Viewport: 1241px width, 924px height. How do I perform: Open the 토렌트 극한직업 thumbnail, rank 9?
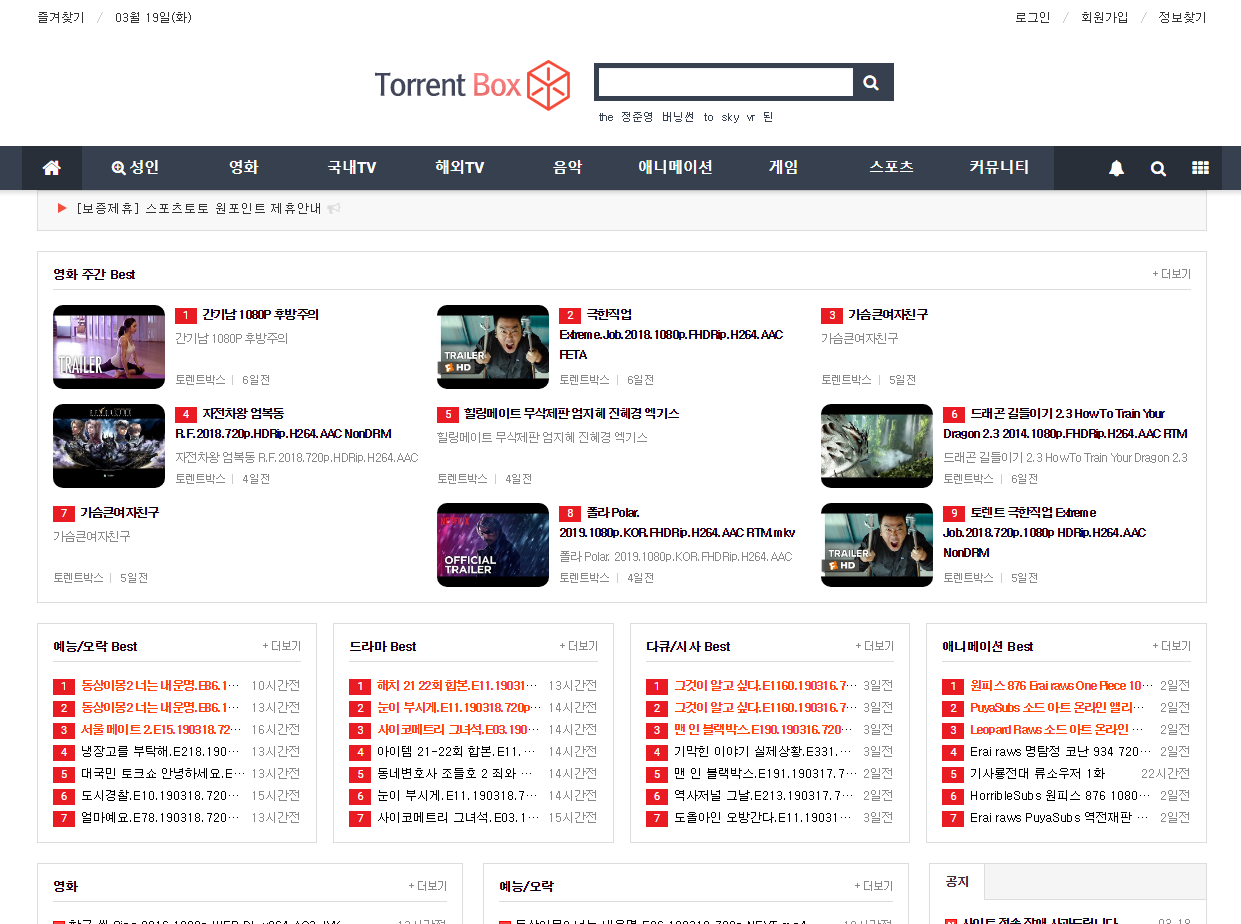pos(877,545)
